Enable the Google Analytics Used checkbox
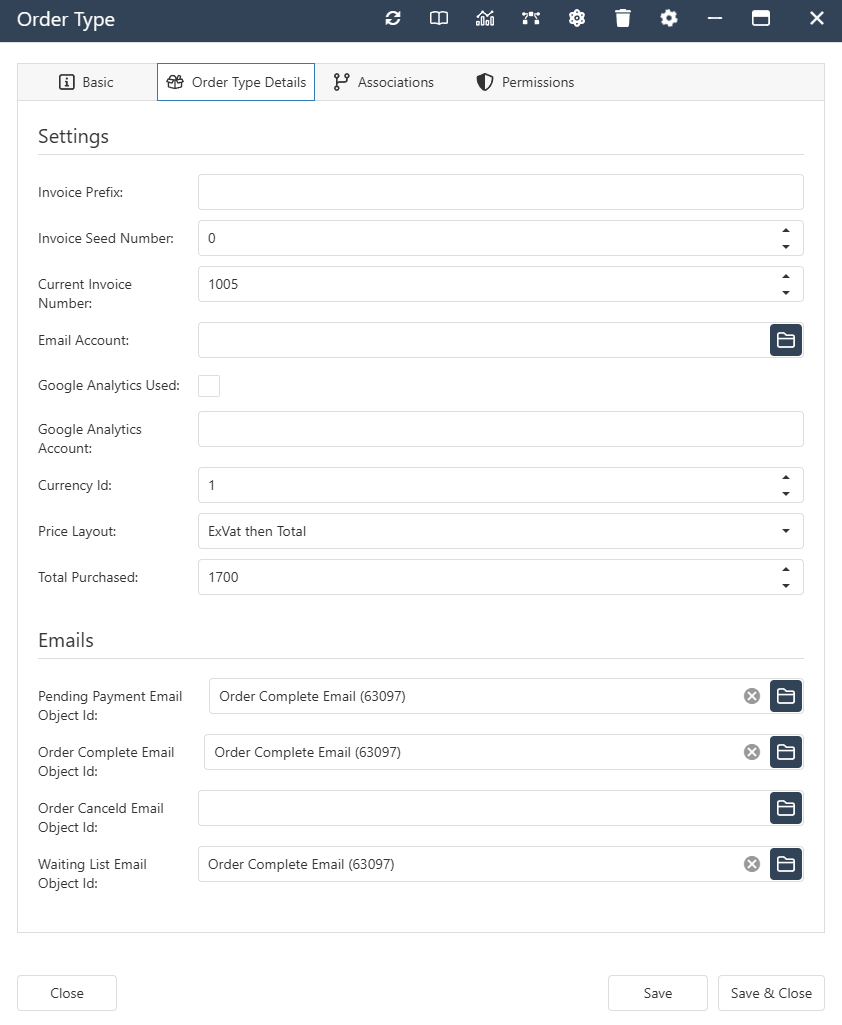 [x=208, y=385]
